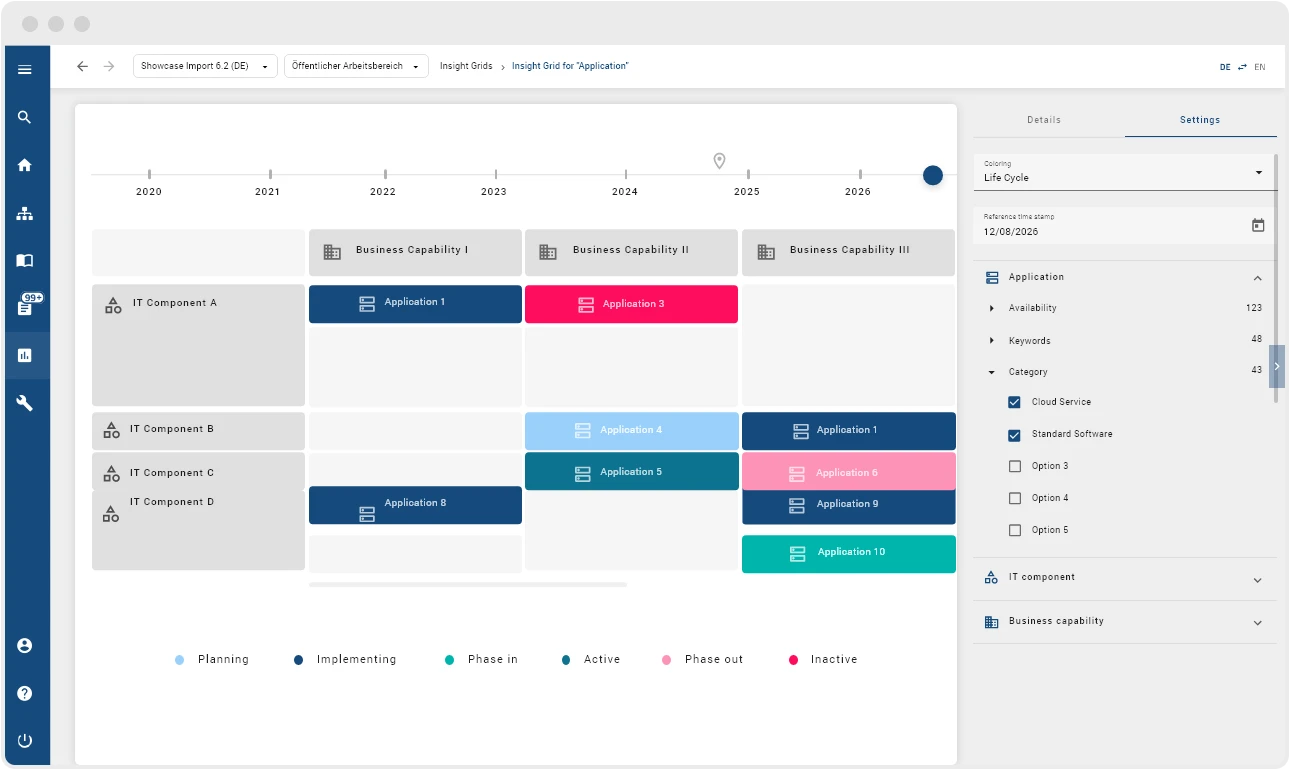Open the Application 9 card
This screenshot has height=770, width=1290.
click(849, 507)
